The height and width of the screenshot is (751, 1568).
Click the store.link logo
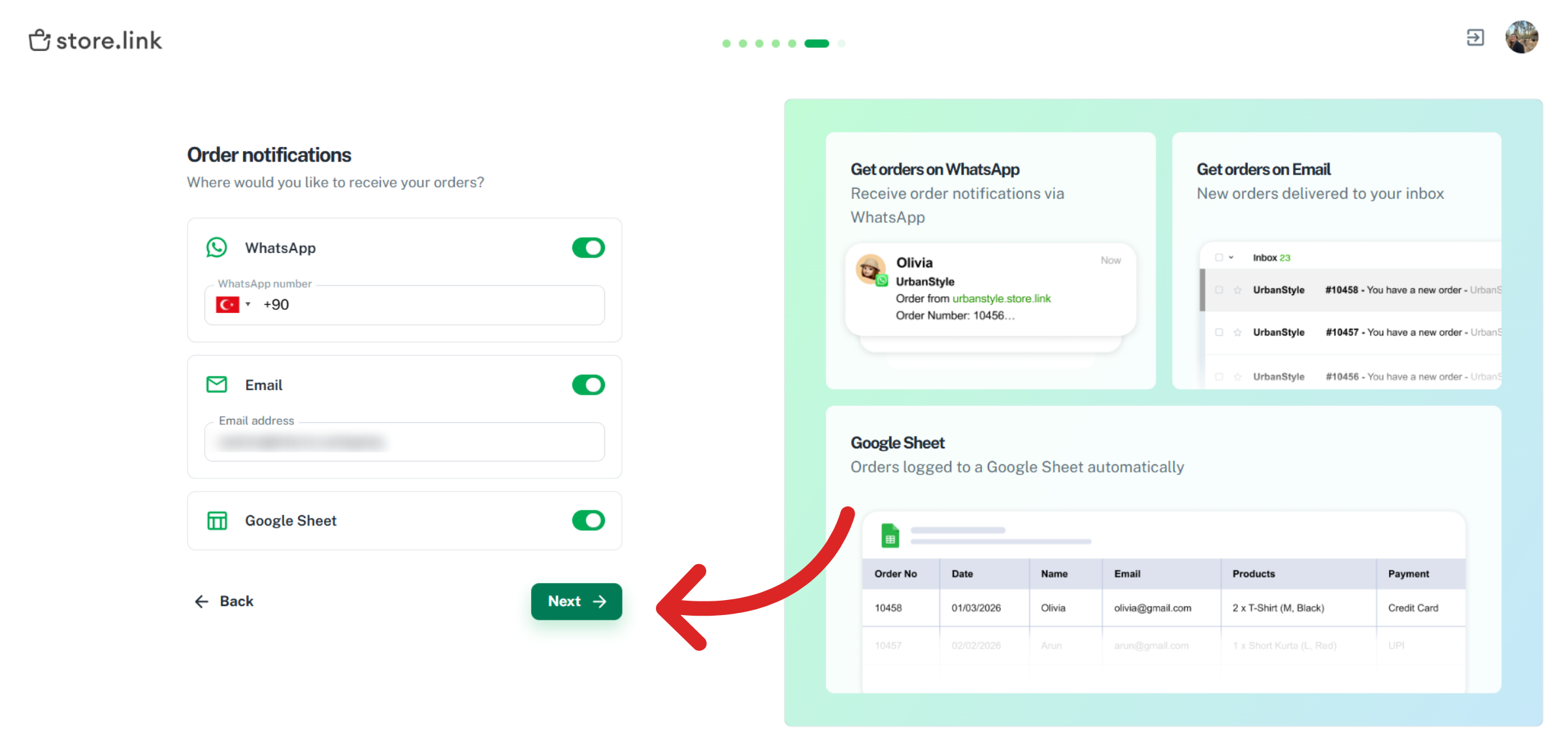pos(95,41)
